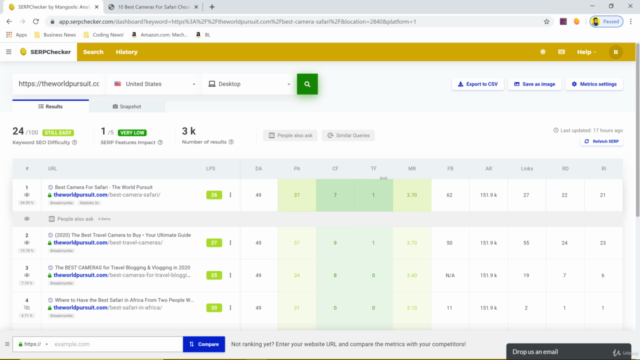Open the United States location dropdown
Screen dimensions: 640x360
click(154, 84)
